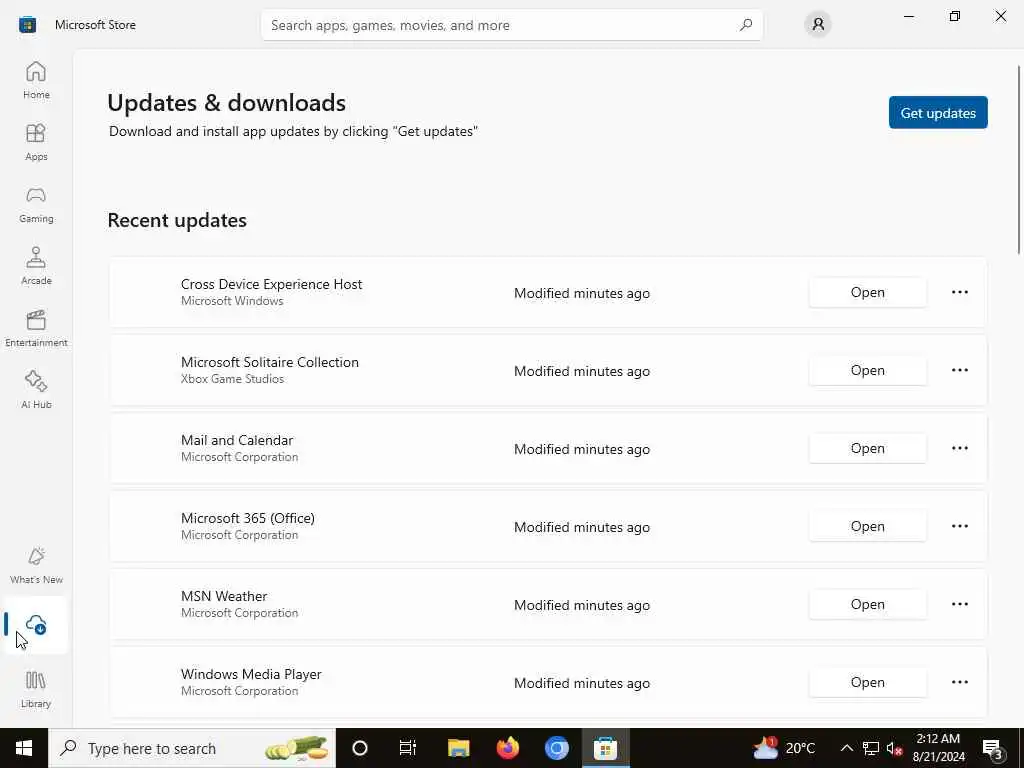Open What's New in the sidebar
Image resolution: width=1024 pixels, height=768 pixels.
[x=36, y=566]
